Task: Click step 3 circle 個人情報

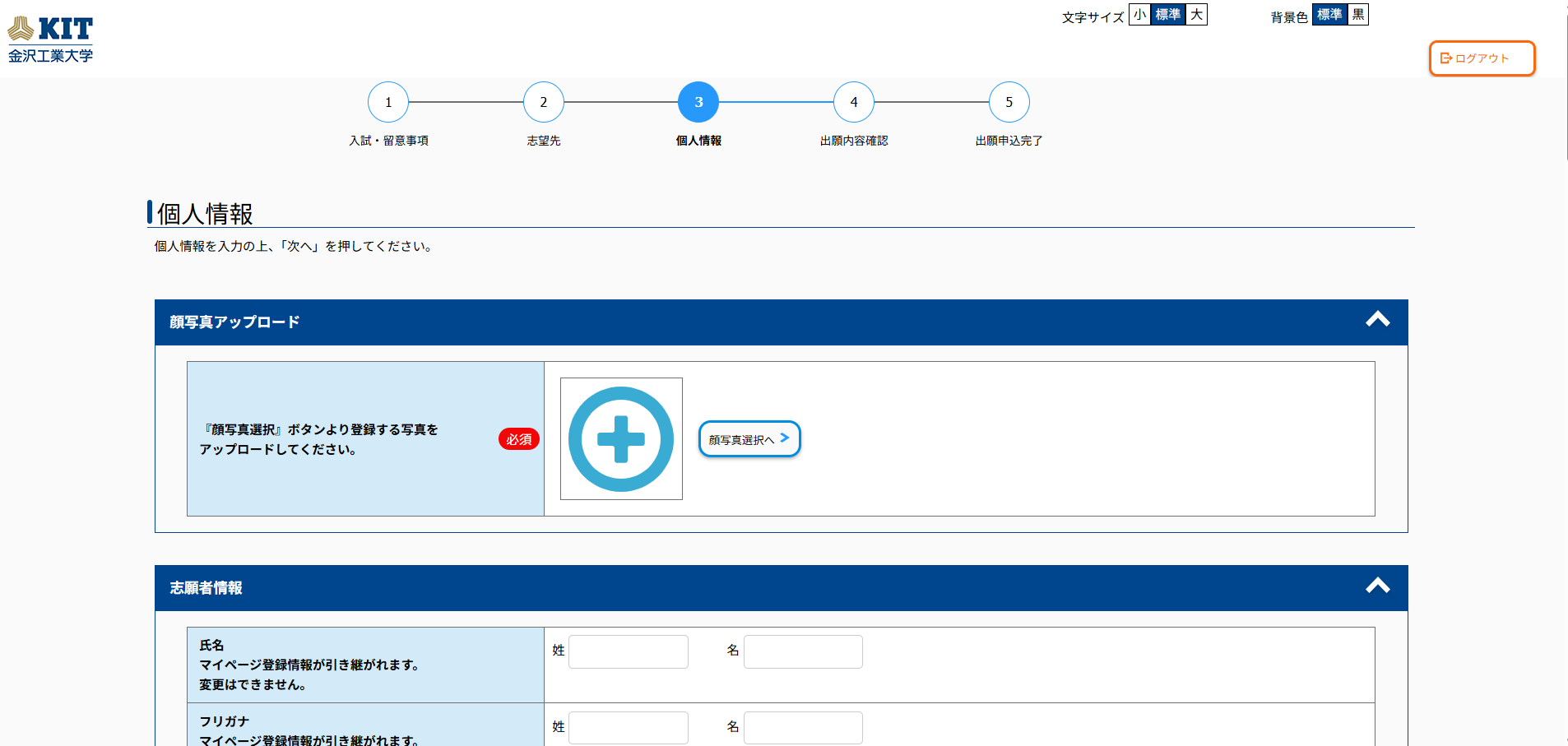Action: tap(698, 103)
